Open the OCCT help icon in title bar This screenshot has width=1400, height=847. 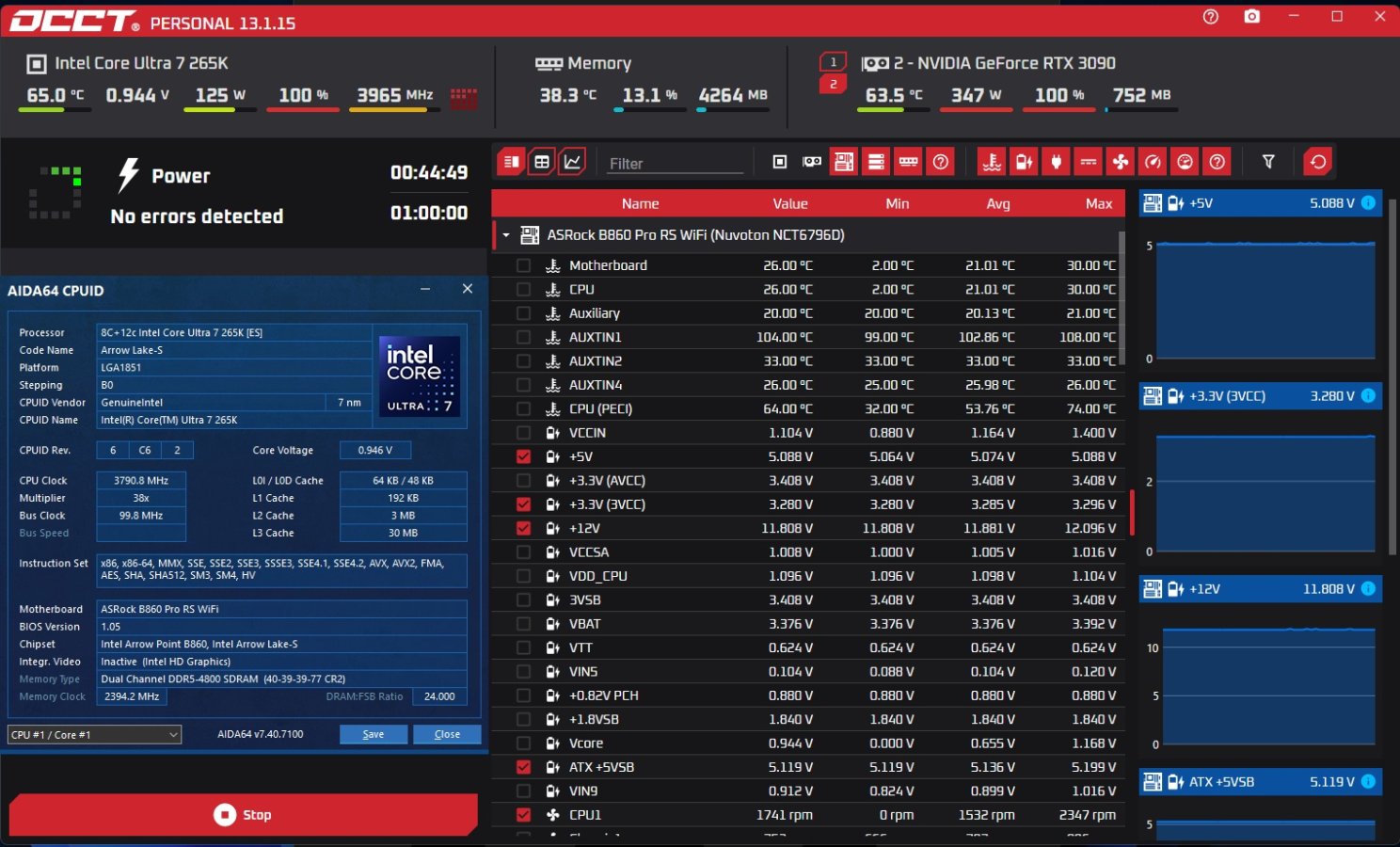click(x=1211, y=17)
